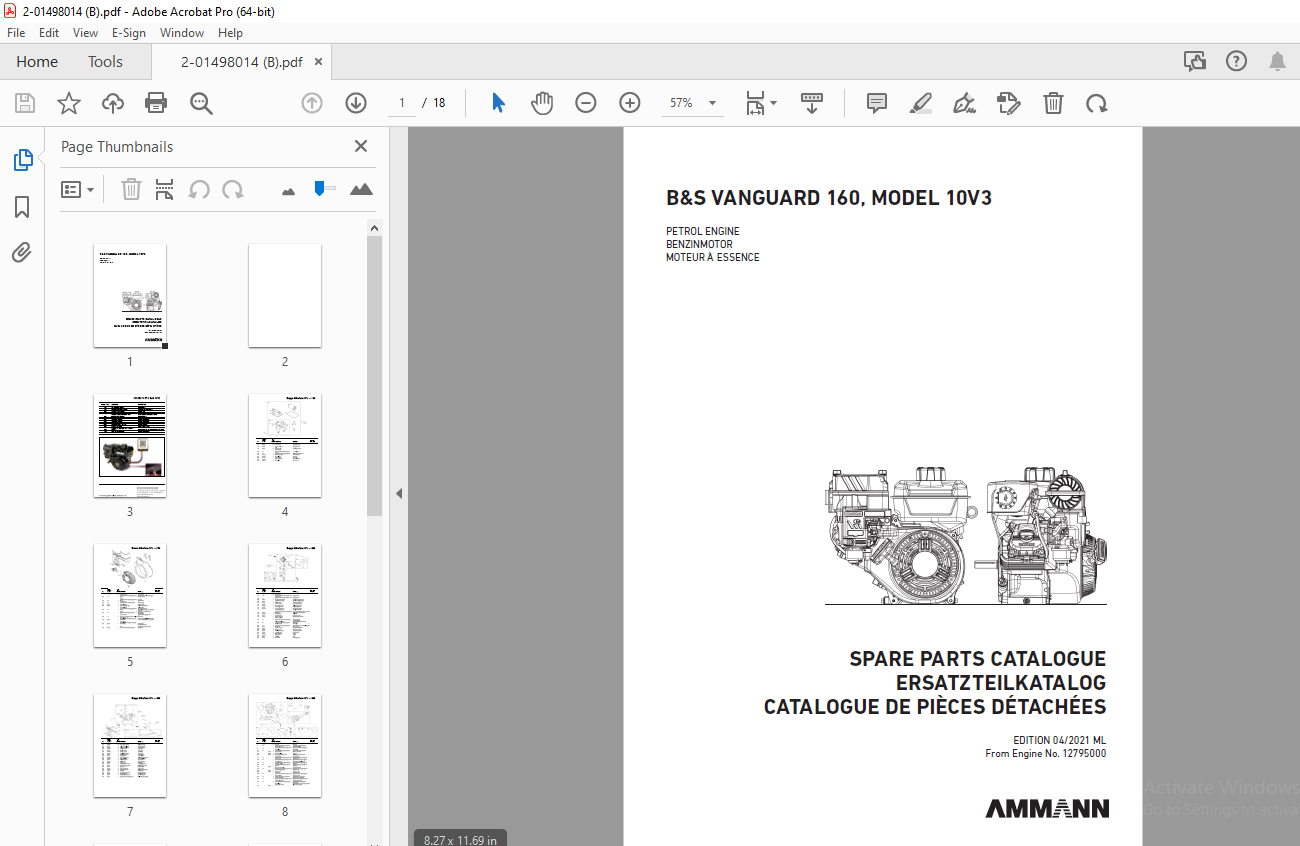This screenshot has width=1300, height=846.
Task: Close the Page Thumbnails panel
Action: tap(361, 146)
